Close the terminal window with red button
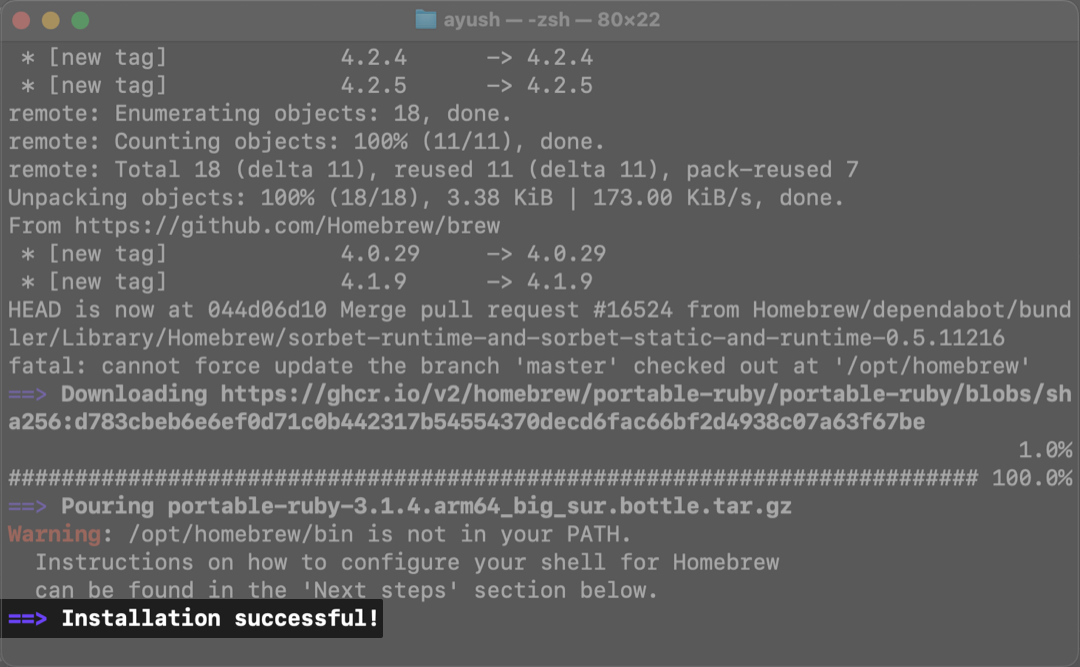The image size is (1080, 667). (x=21, y=20)
